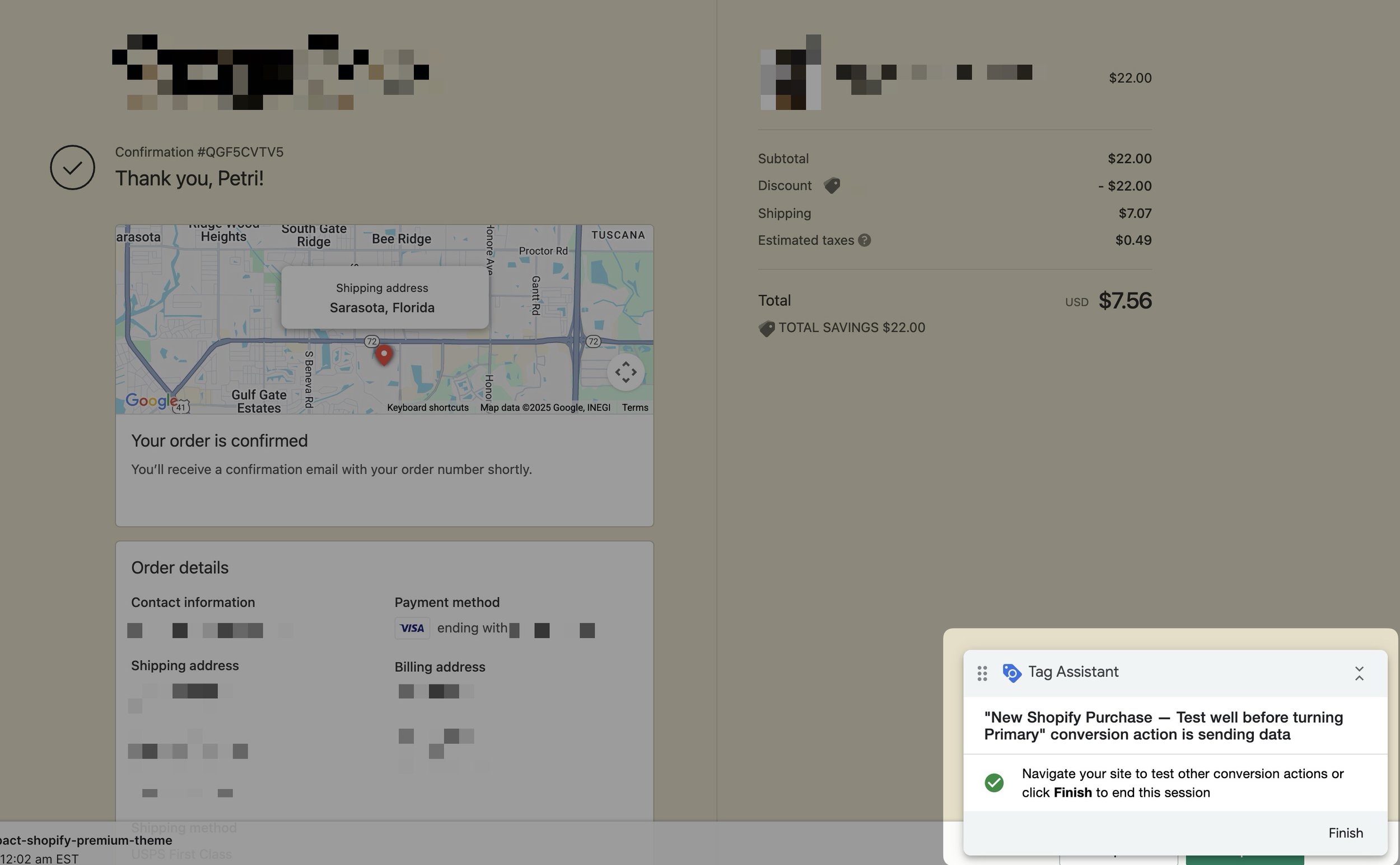1400x865 pixels.
Task: Click the order confirmation checkmark icon
Action: [72, 167]
